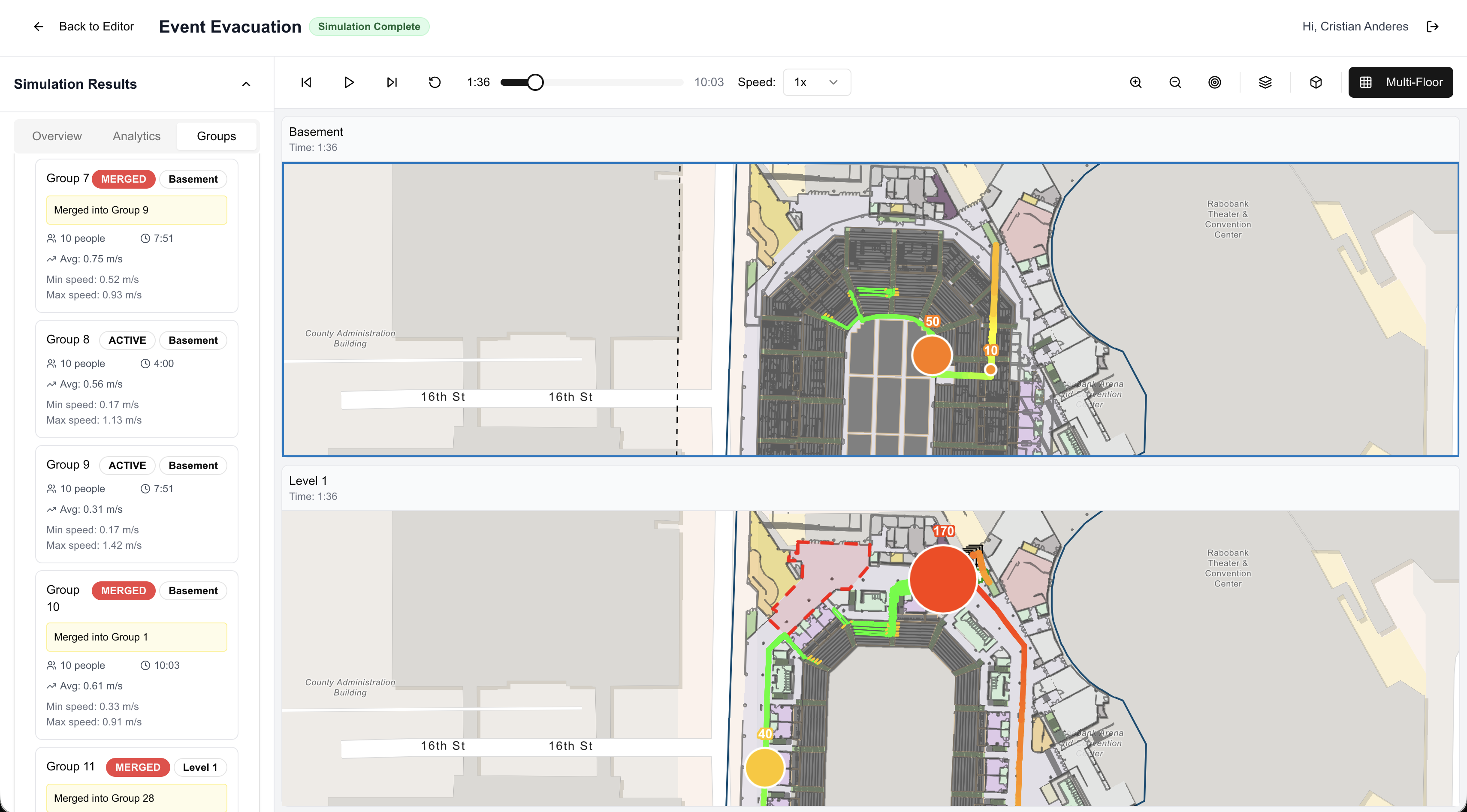Reset the simulation playback

(x=435, y=82)
